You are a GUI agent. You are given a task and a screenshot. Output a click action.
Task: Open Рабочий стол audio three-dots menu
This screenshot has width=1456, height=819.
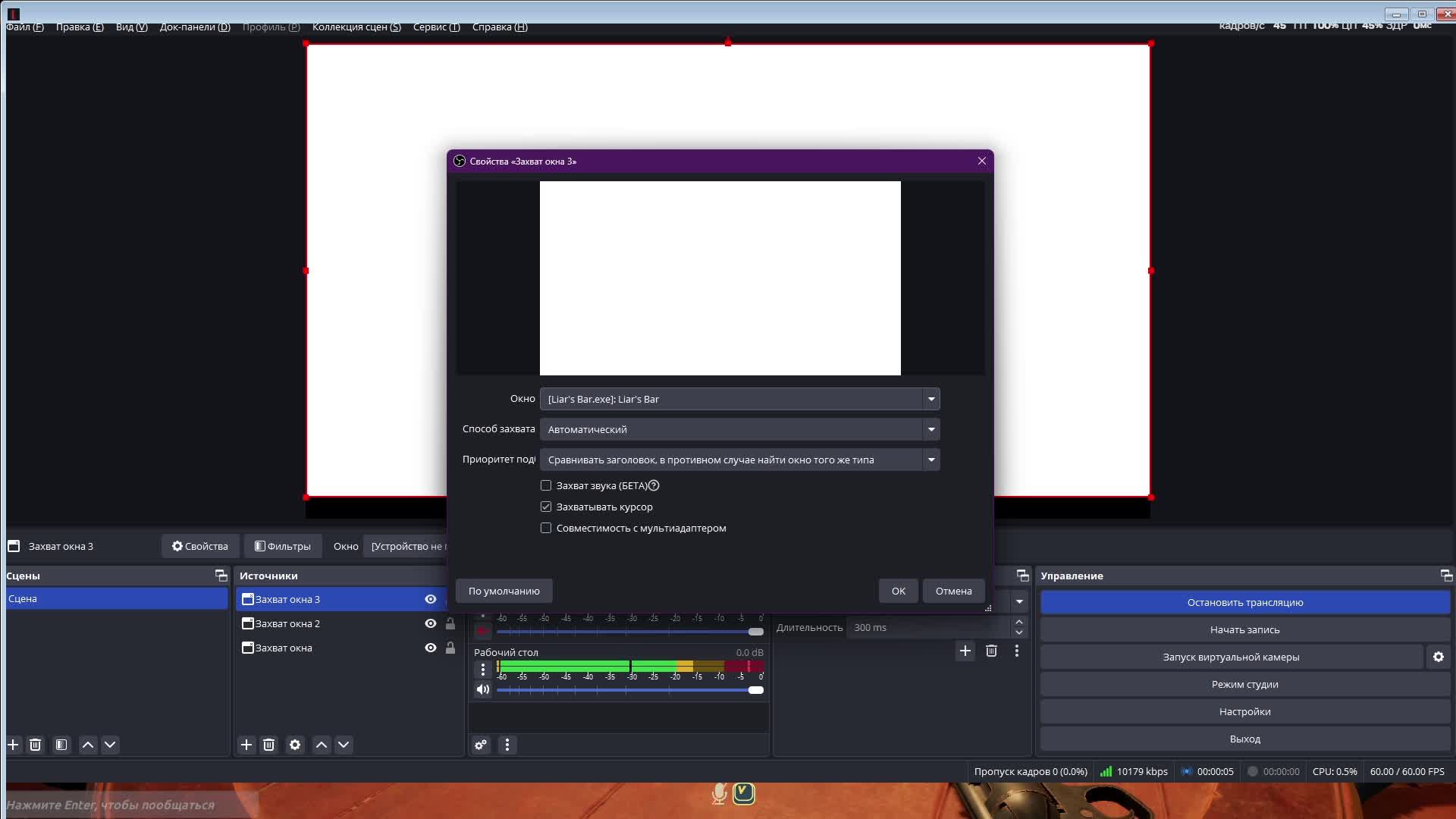click(x=482, y=670)
